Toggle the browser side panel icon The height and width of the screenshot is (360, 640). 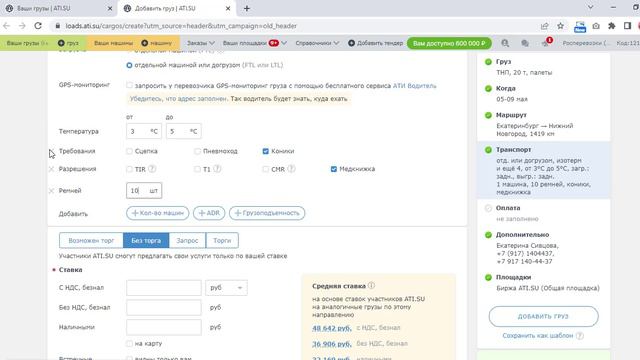pyautogui.click(x=627, y=26)
